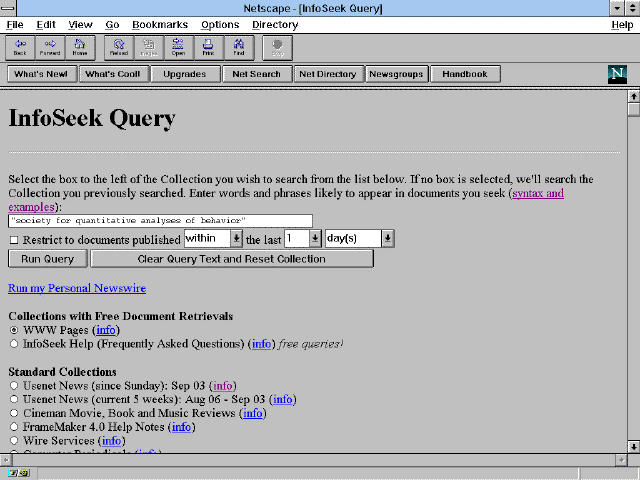This screenshot has height=480, width=640.
Task: Click the What's New! button
Action: [x=42, y=74]
